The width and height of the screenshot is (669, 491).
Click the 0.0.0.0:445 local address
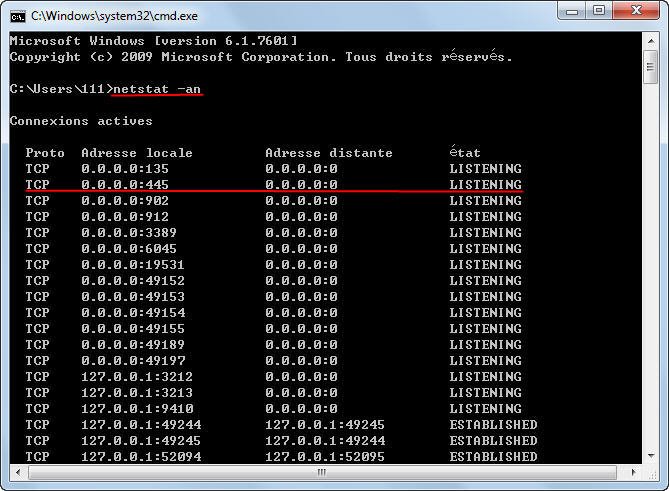pos(125,184)
